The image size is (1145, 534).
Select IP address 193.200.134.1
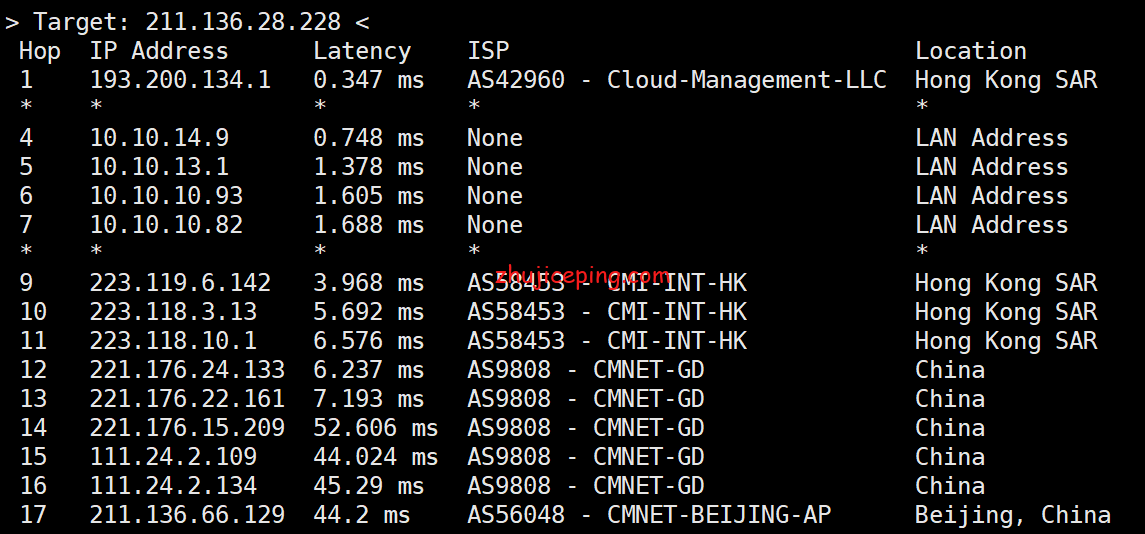click(180, 80)
